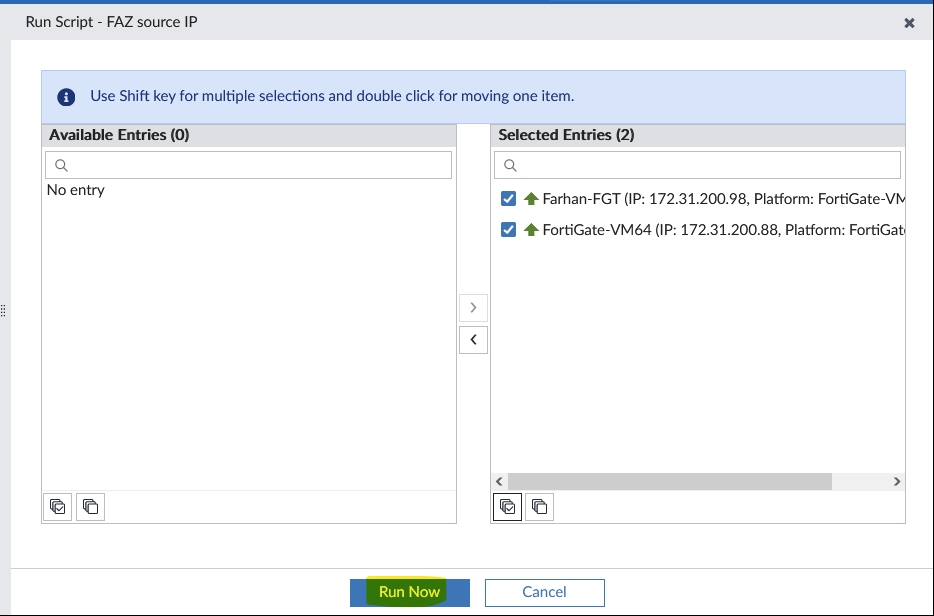Click deselect-all icon under Available Entries
This screenshot has width=934, height=616.
(90, 507)
